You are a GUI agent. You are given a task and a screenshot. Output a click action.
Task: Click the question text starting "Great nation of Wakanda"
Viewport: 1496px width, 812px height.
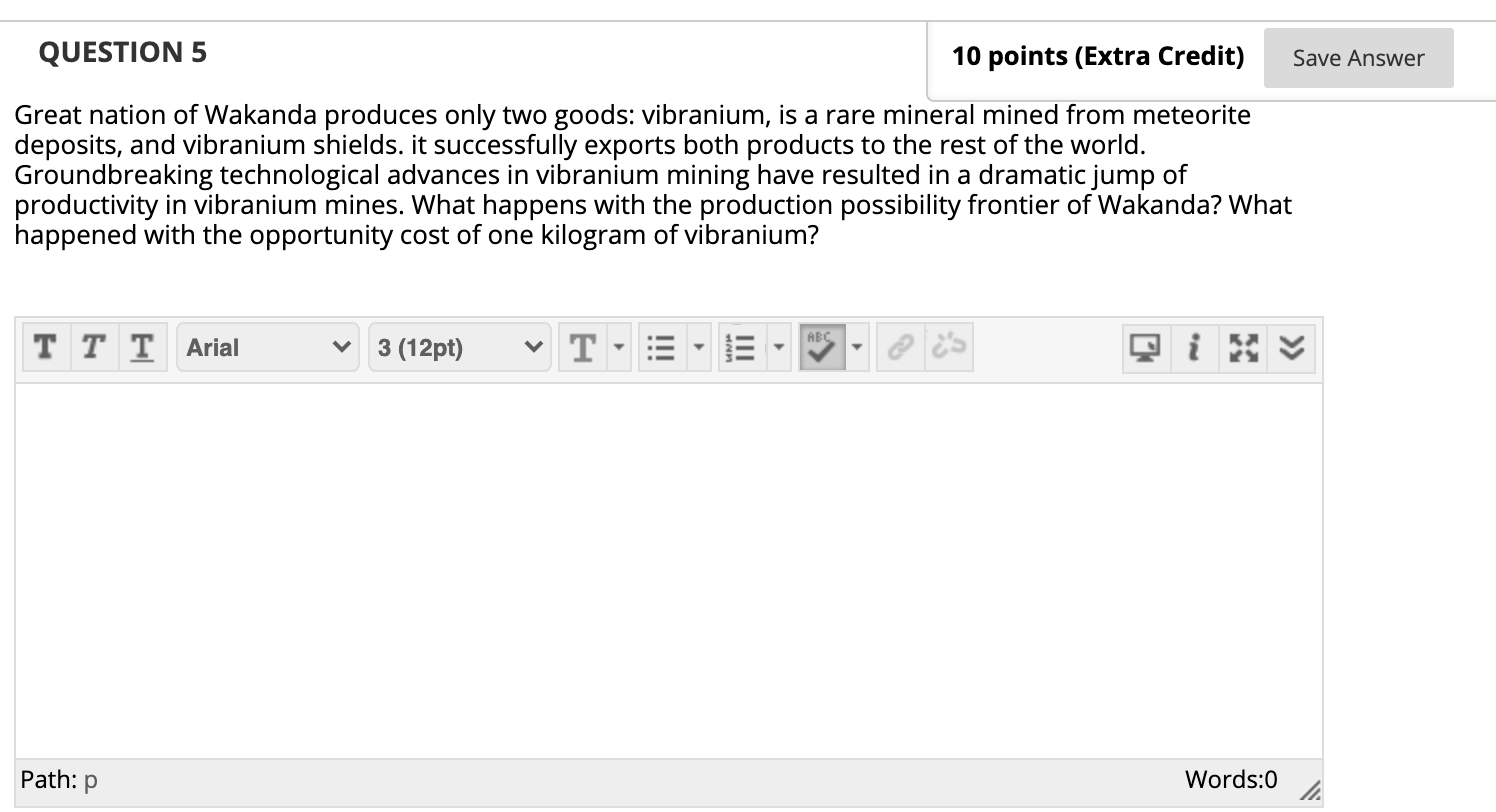coord(653,175)
